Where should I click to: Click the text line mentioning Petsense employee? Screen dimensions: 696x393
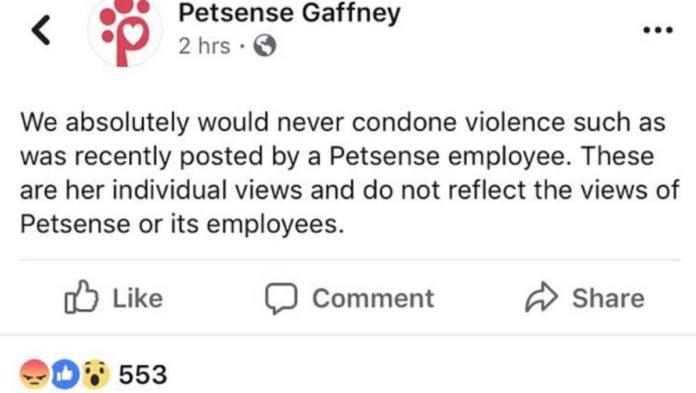point(337,156)
